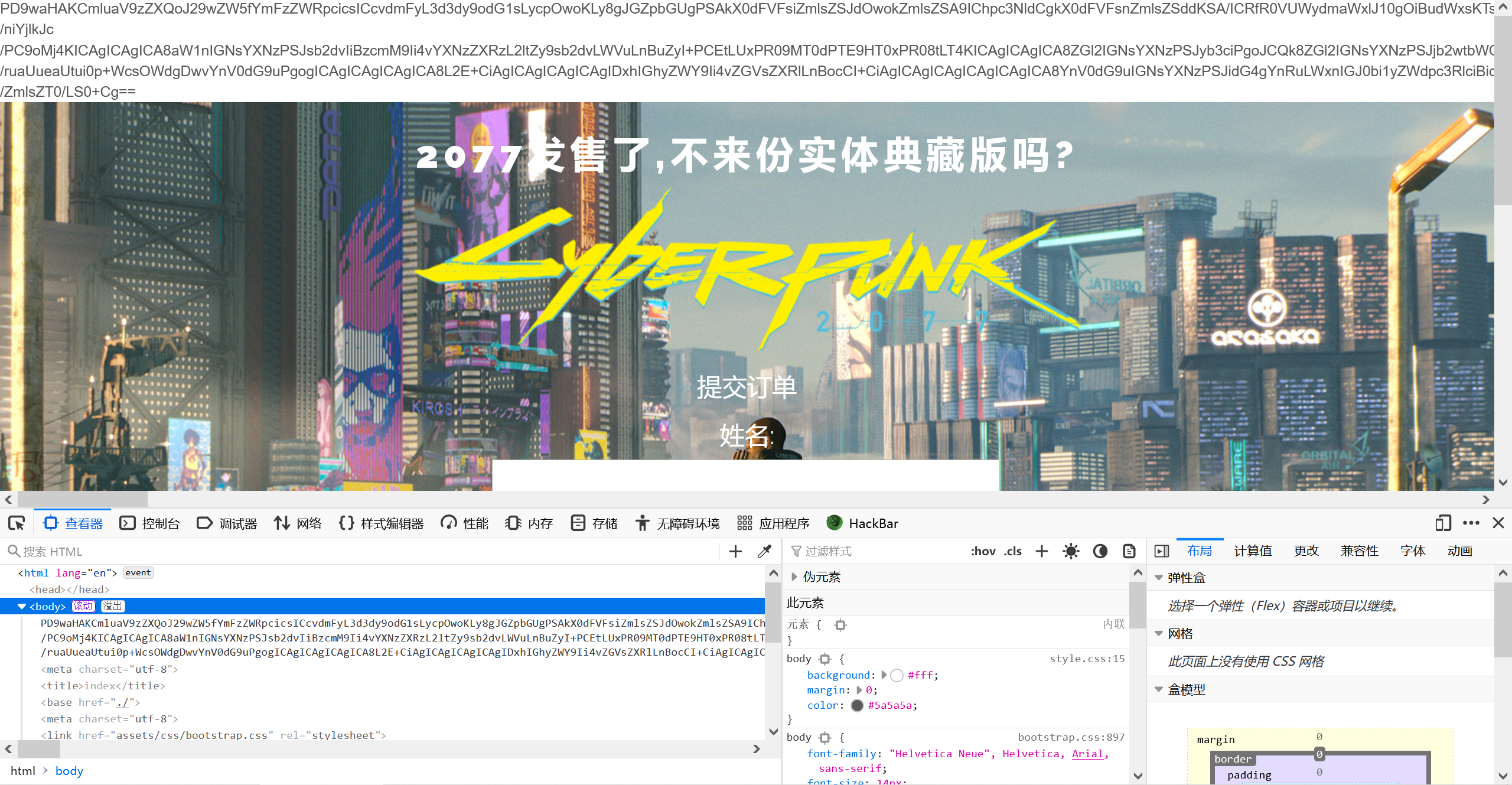This screenshot has height=785, width=1512.
Task: Click the 提交订单 heading on page
Action: click(x=747, y=387)
